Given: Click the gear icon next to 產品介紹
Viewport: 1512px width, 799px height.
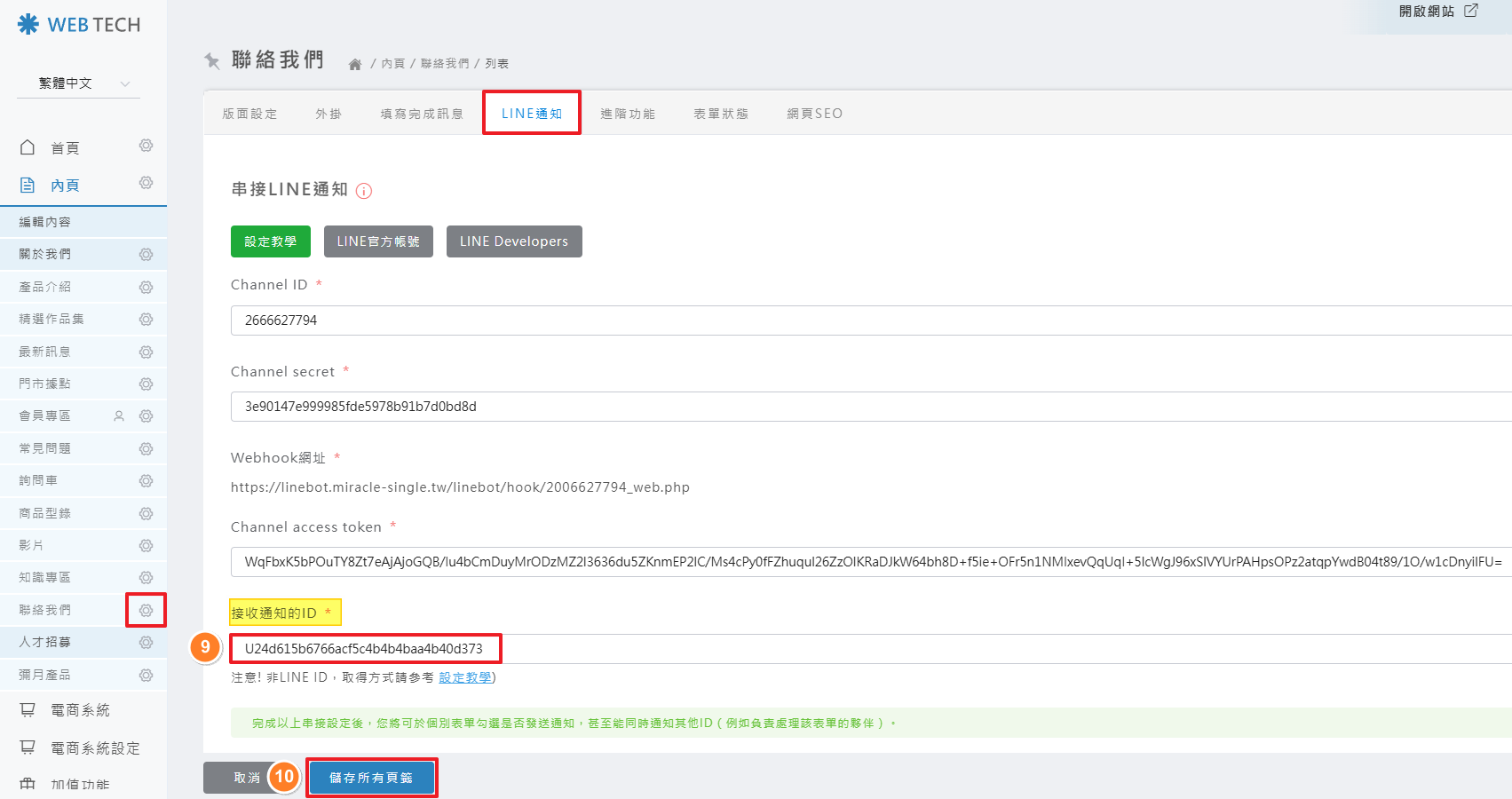Looking at the screenshot, I should pyautogui.click(x=146, y=288).
